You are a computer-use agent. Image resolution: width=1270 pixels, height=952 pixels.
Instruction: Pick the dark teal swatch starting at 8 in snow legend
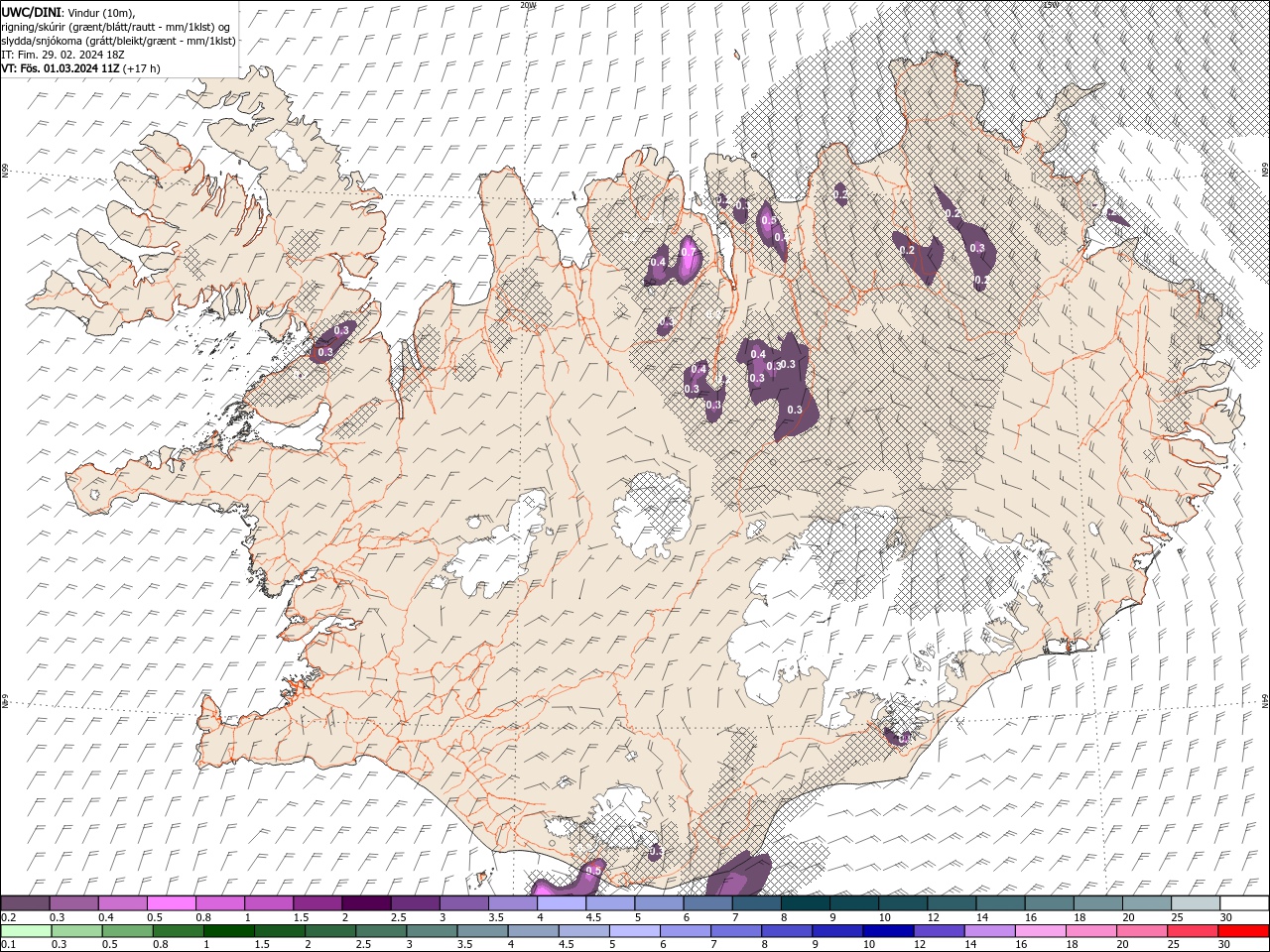(804, 903)
